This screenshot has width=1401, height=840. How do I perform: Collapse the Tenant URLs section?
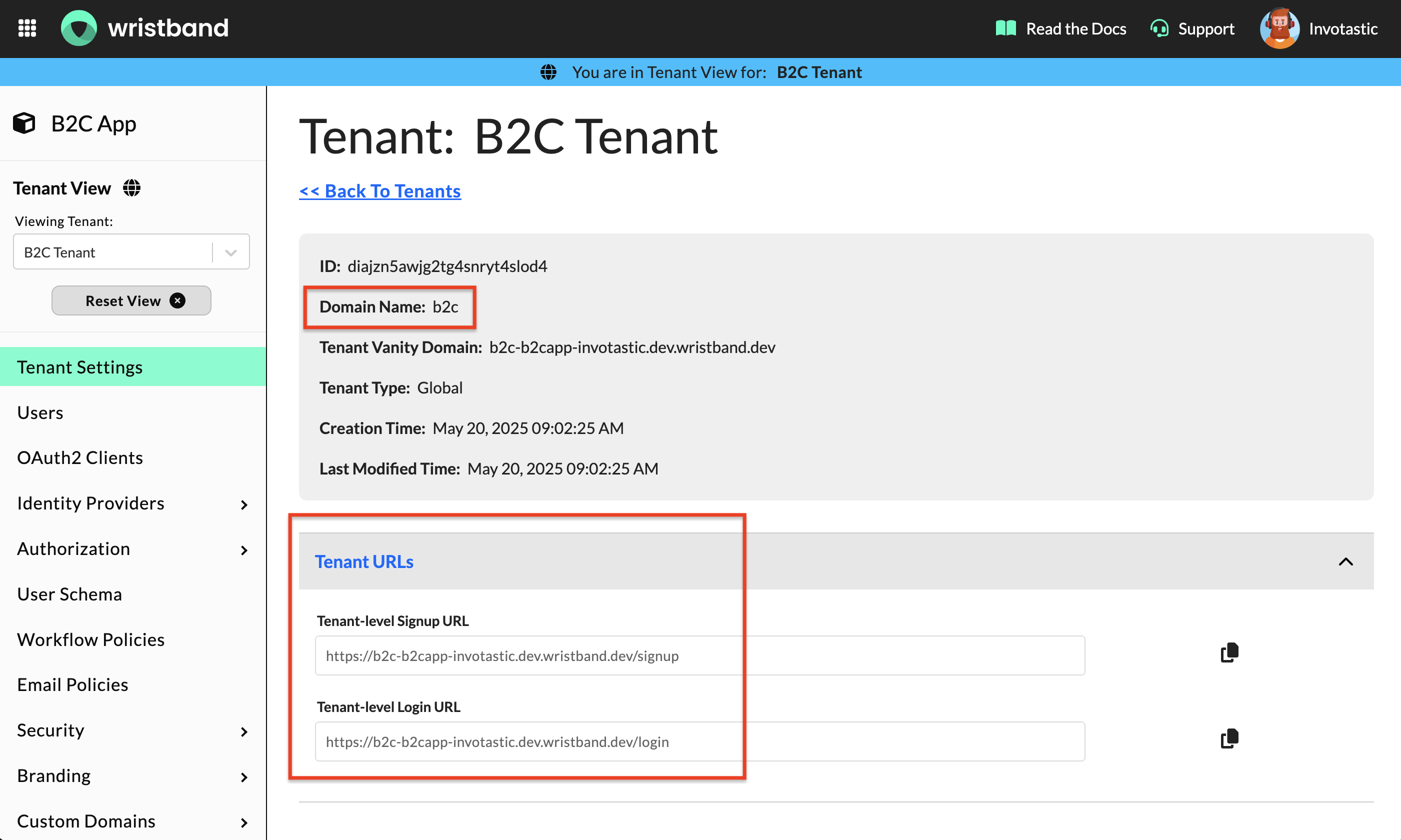click(x=1345, y=561)
